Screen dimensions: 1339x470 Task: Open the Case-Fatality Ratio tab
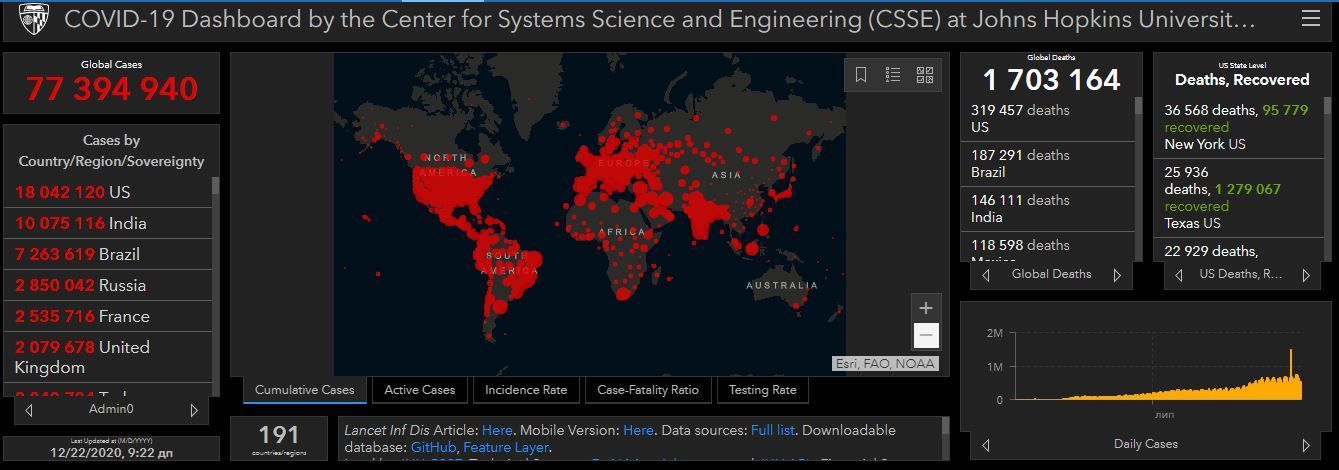click(x=648, y=390)
